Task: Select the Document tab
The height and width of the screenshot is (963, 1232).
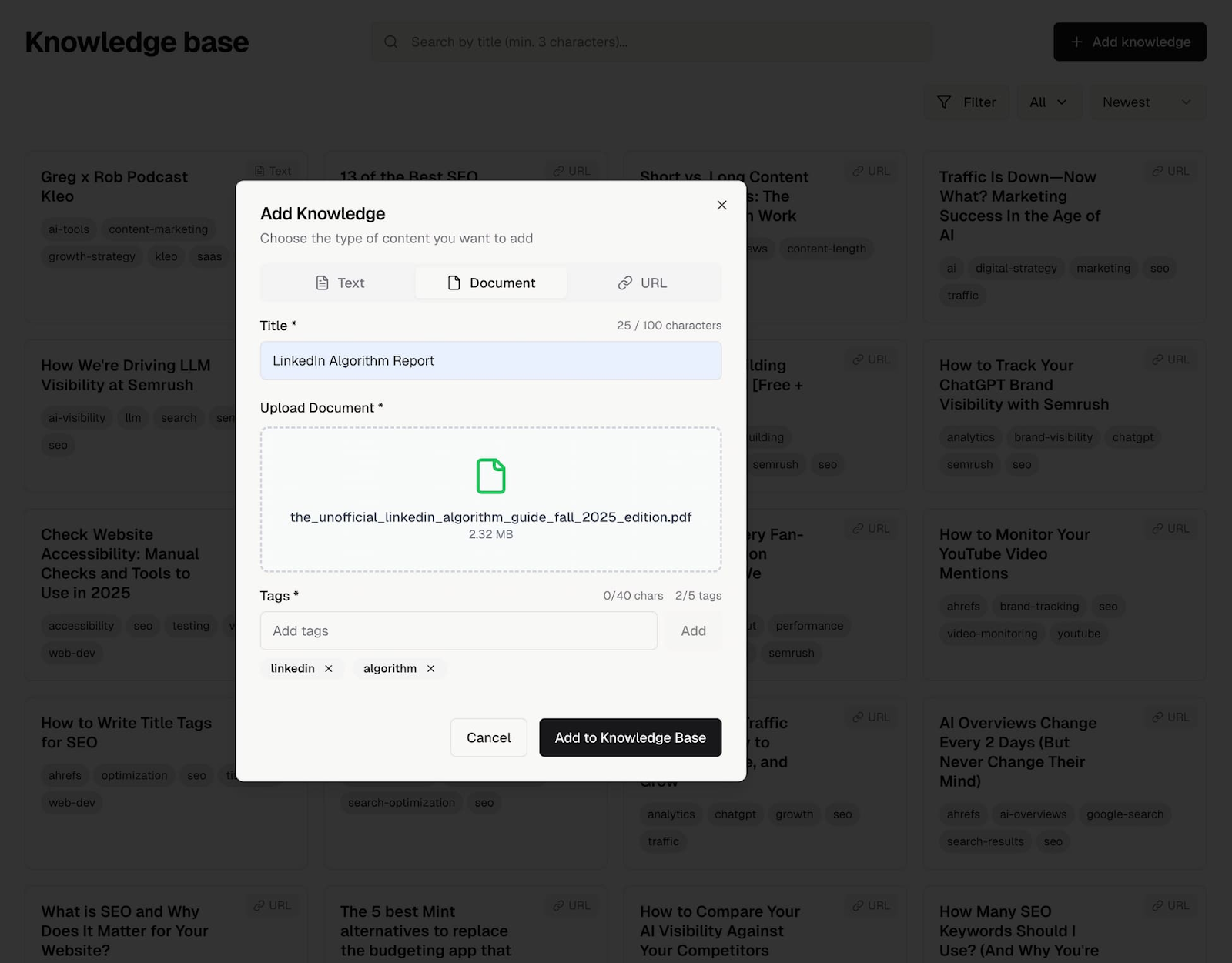Action: click(x=490, y=283)
